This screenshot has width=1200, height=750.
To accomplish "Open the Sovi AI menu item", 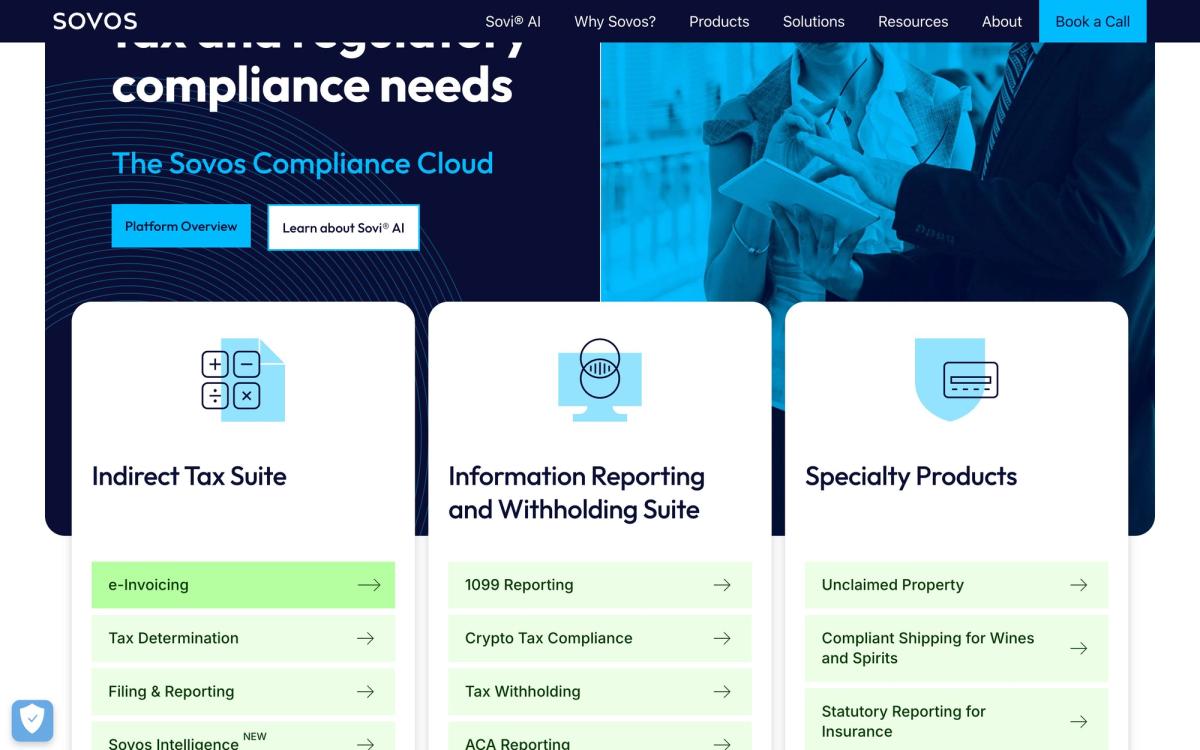I will 513,21.
